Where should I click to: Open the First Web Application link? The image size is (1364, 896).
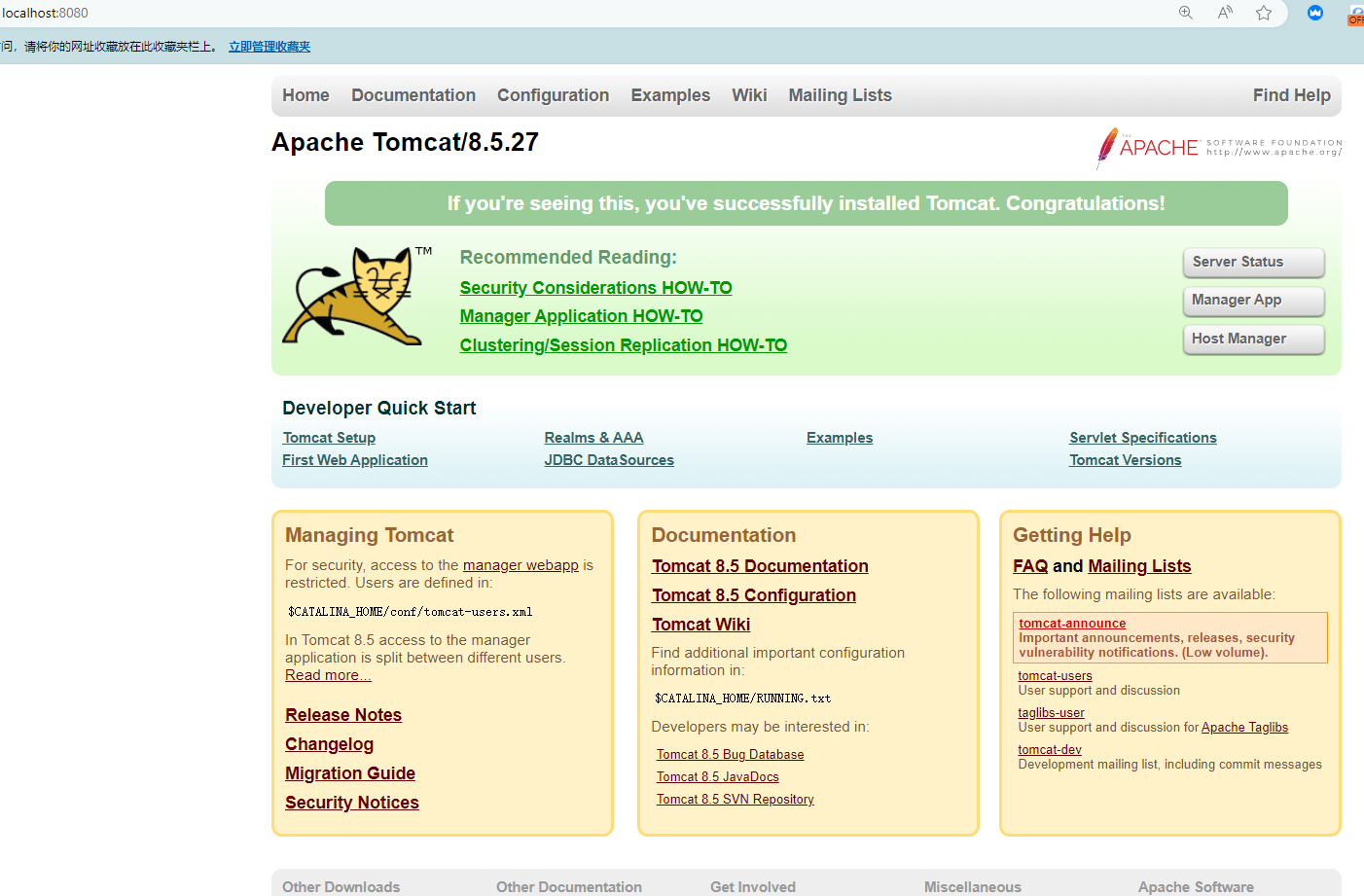355,460
